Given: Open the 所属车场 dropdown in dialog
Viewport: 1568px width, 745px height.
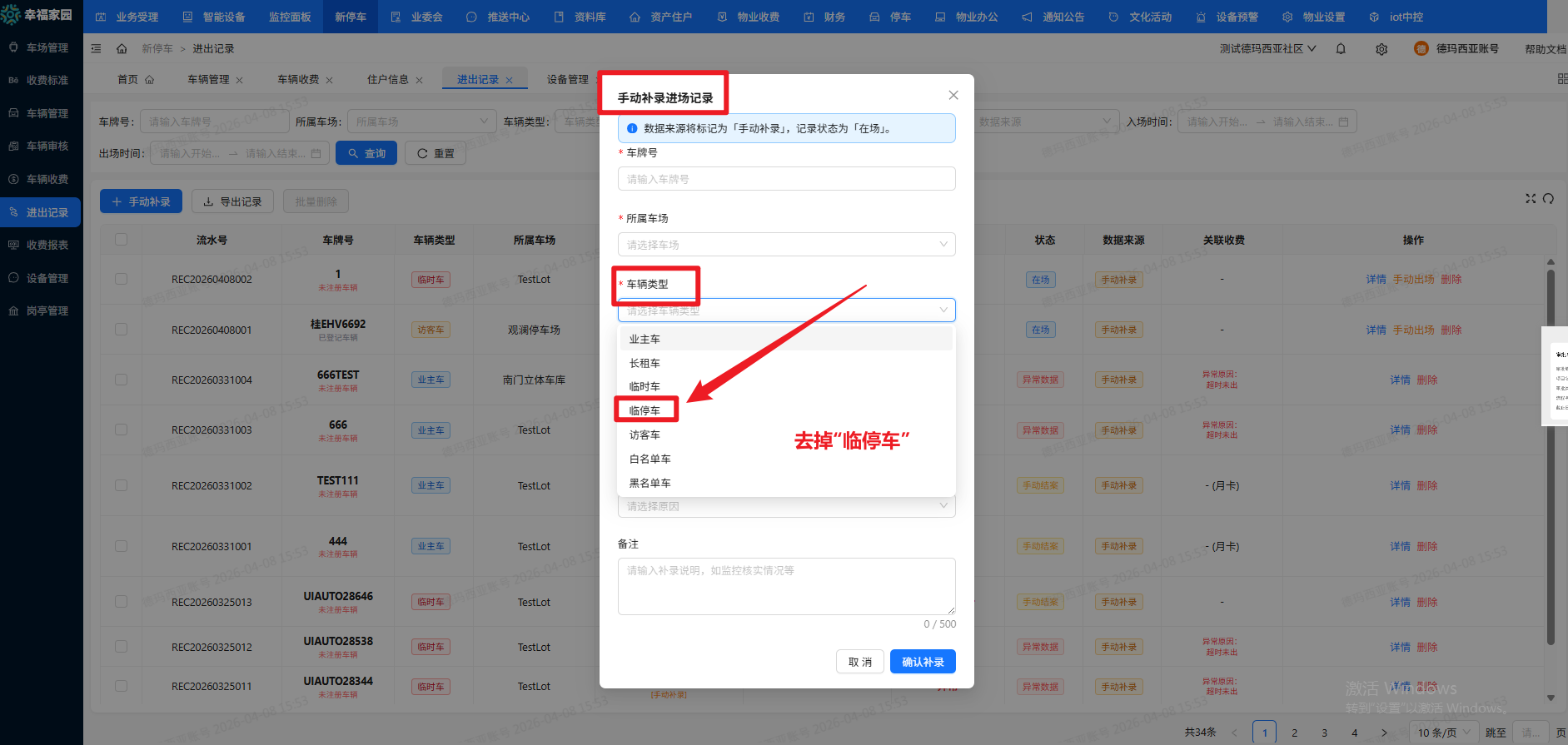Looking at the screenshot, I should click(786, 245).
